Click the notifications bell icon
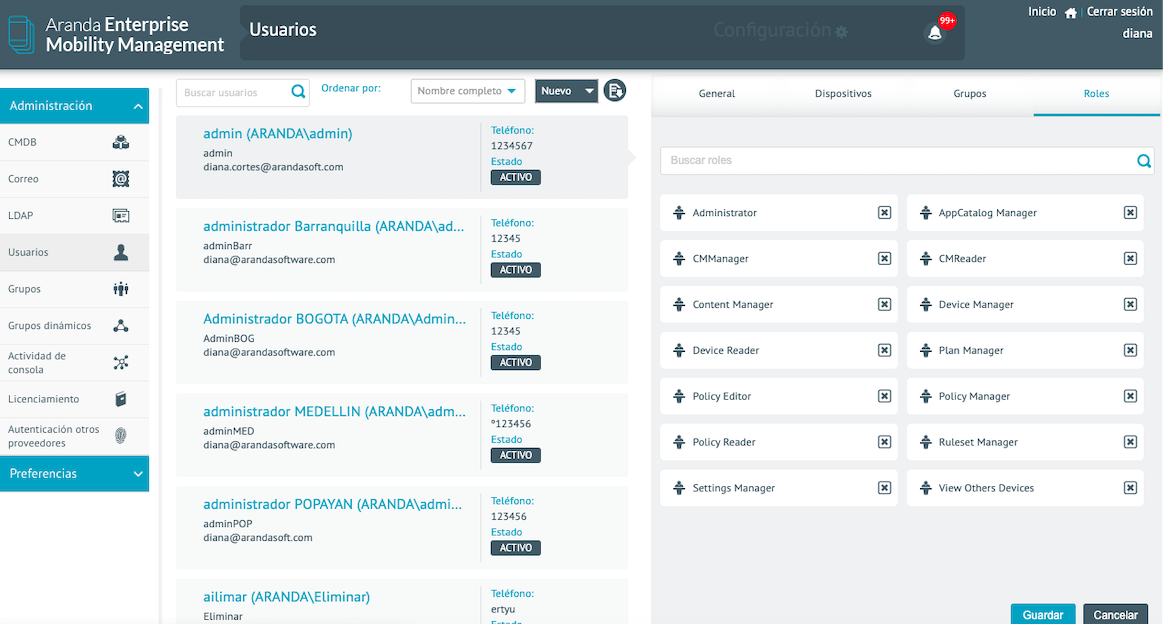Viewport: 1163px width, 624px height. pyautogui.click(x=935, y=33)
